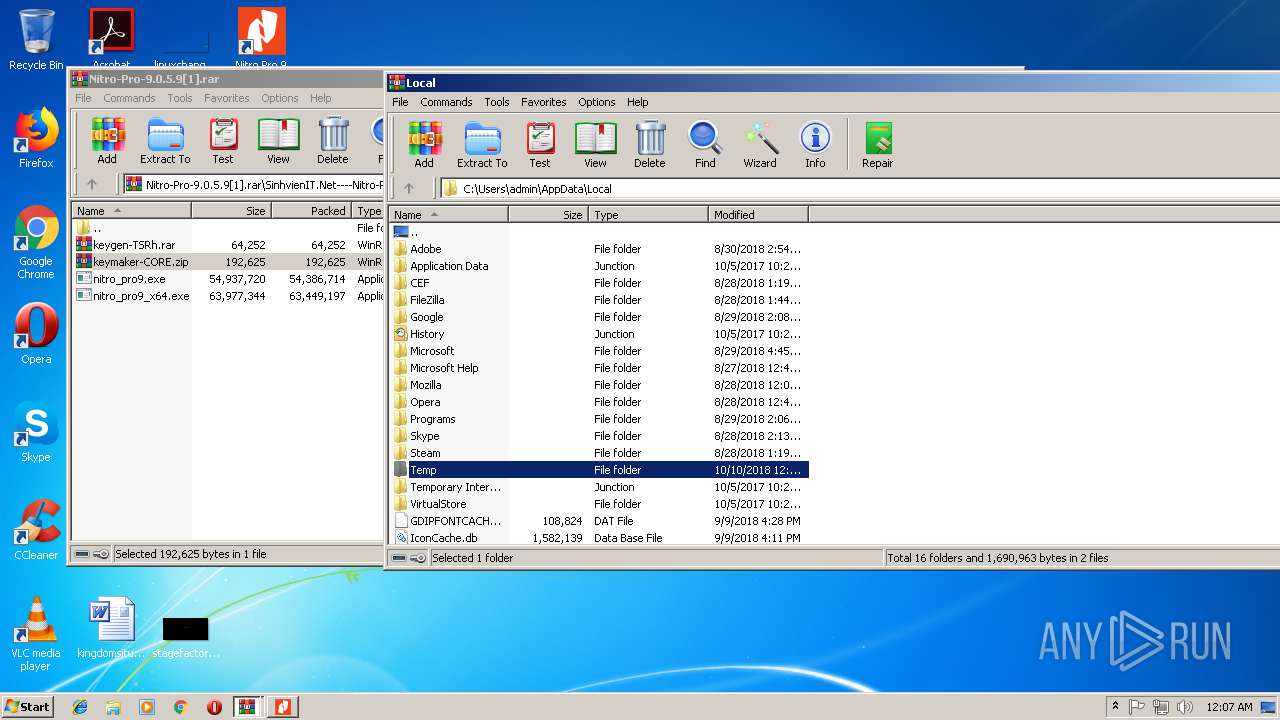This screenshot has height=720, width=1280.
Task: Select Opera desktop shortcut
Action: click(36, 334)
